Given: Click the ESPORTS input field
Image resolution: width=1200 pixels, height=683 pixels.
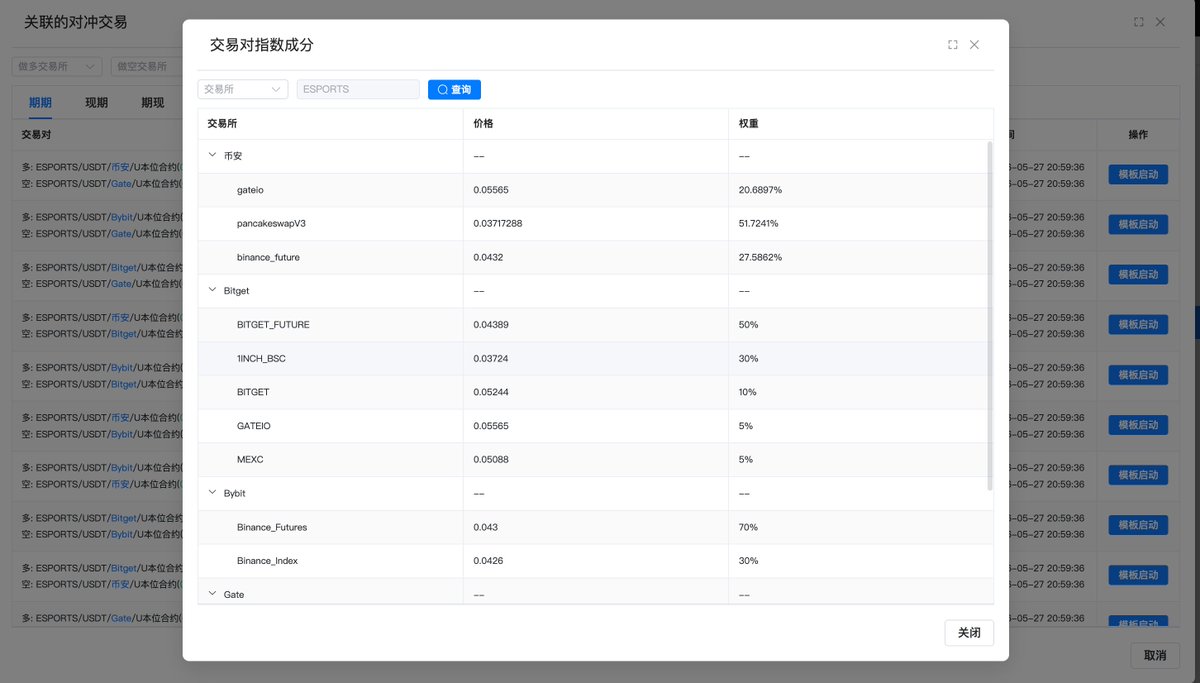Looking at the screenshot, I should point(358,89).
